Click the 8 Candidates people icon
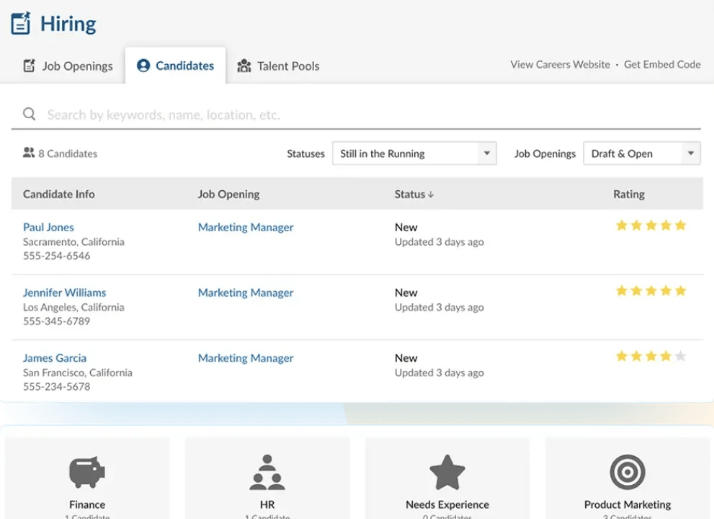Viewport: 714px width, 519px height. tap(29, 153)
